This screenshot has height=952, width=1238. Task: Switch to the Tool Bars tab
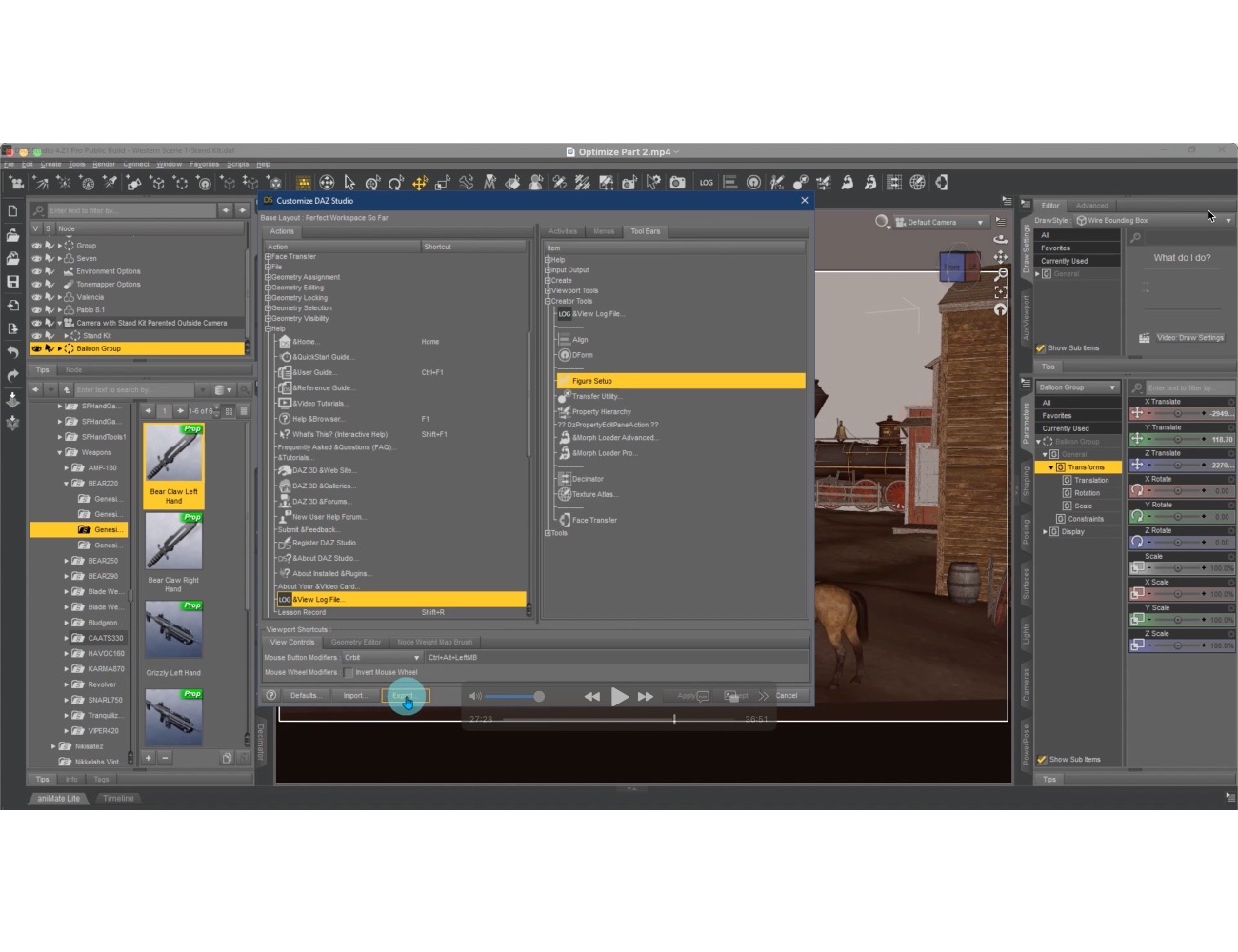[645, 231]
